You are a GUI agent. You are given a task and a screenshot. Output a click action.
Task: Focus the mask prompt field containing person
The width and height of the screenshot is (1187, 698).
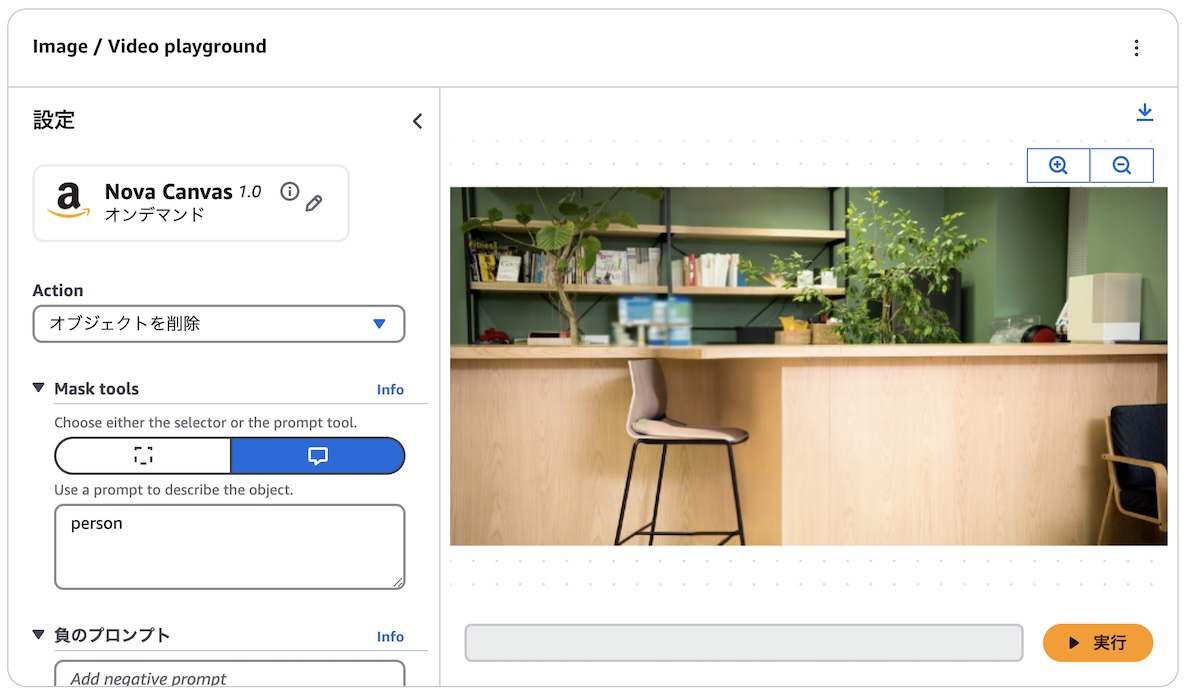point(229,547)
